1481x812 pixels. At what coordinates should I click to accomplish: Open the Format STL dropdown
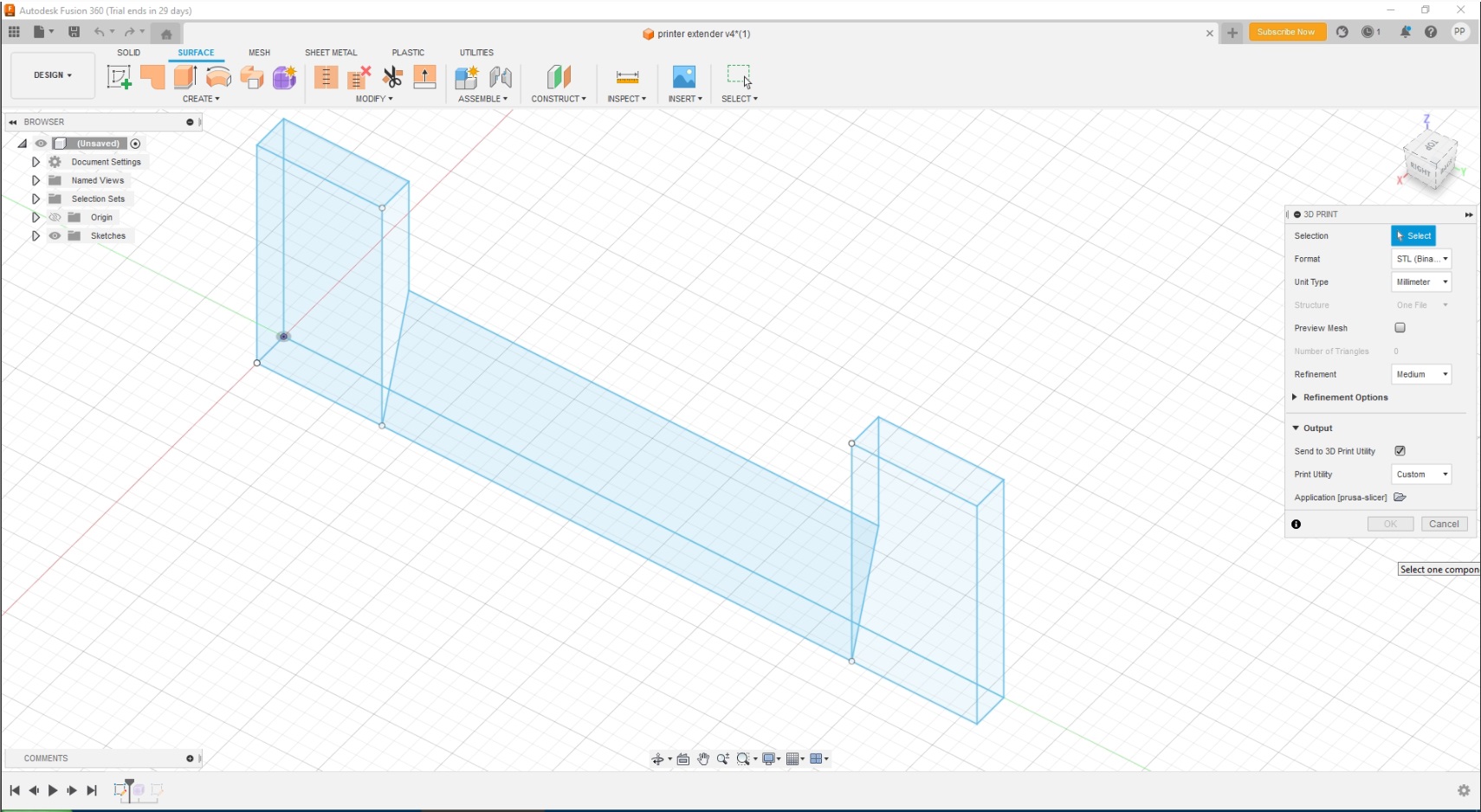coord(1421,259)
